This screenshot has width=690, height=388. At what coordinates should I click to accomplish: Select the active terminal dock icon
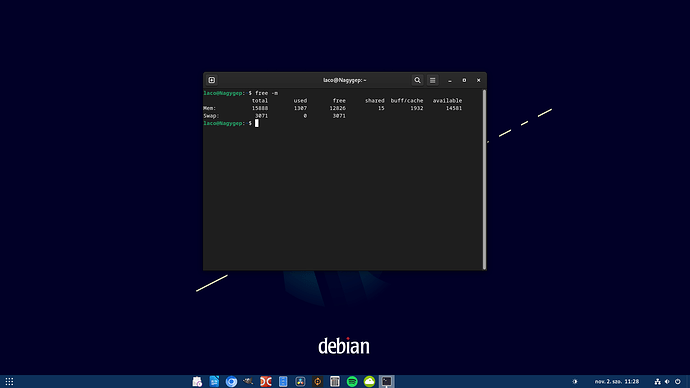click(x=386, y=381)
